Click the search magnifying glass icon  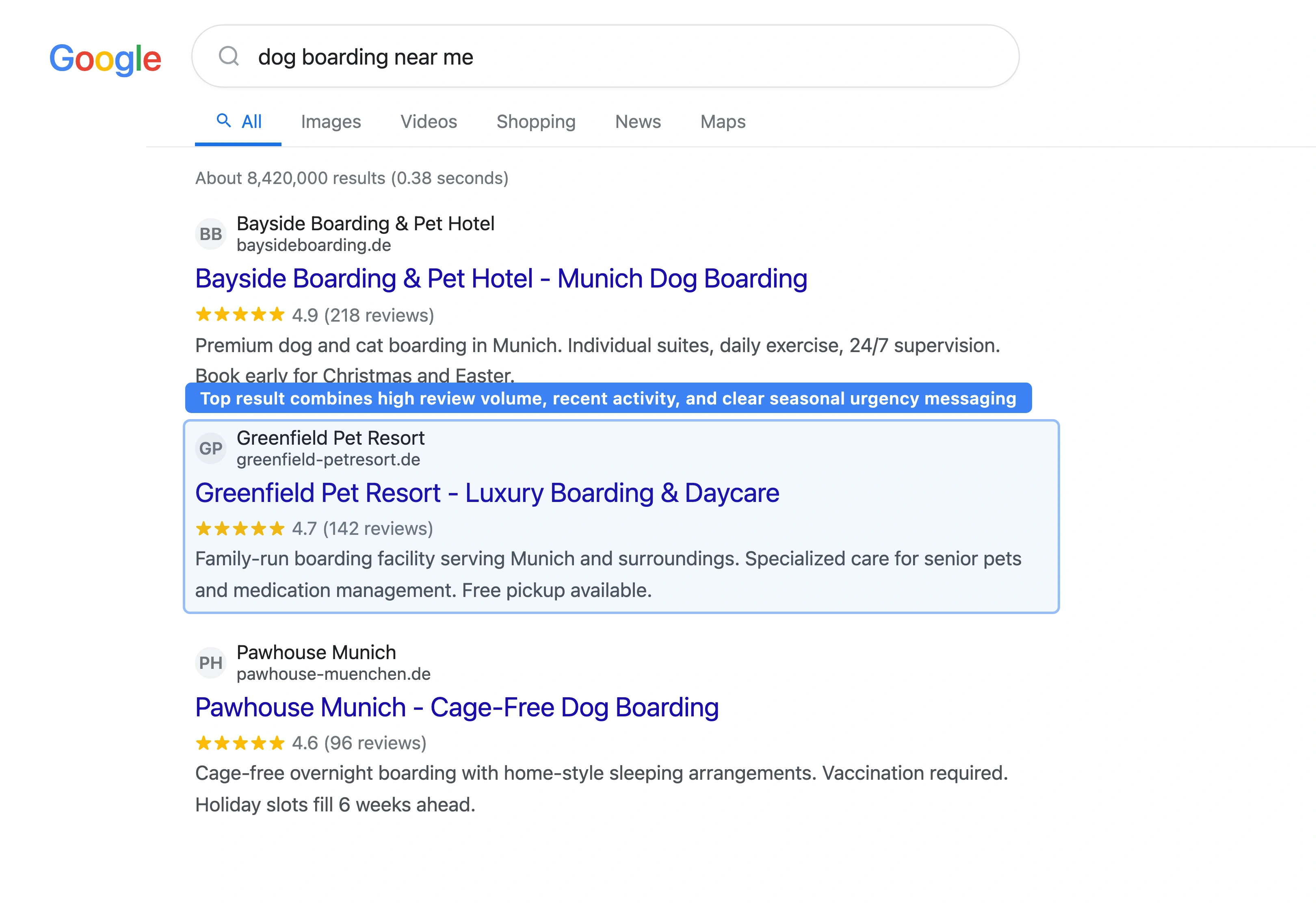coord(229,56)
